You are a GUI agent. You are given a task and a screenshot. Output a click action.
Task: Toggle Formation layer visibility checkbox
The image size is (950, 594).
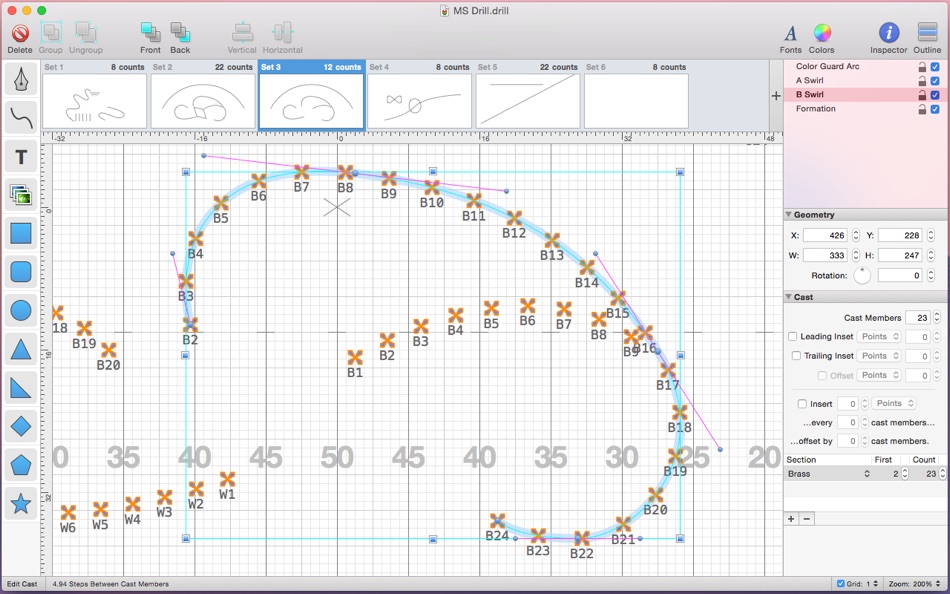pos(935,109)
